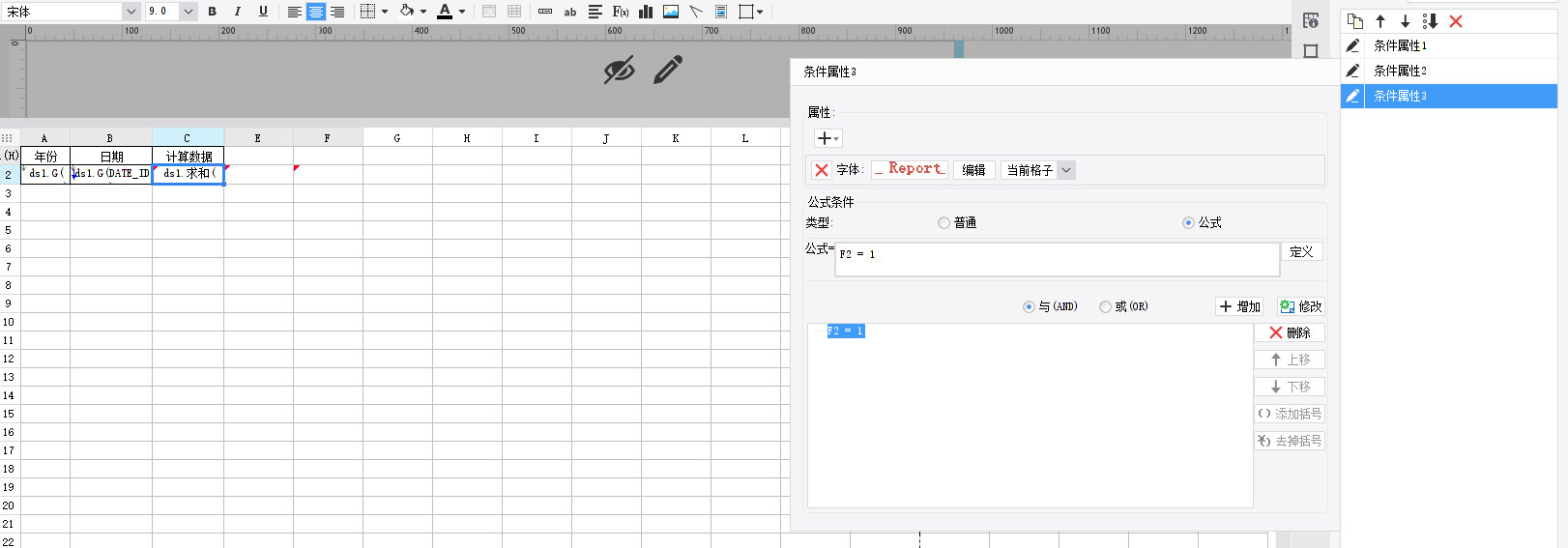Select cell C2 with ds1.求和
1568x548 pixels.
click(189, 174)
